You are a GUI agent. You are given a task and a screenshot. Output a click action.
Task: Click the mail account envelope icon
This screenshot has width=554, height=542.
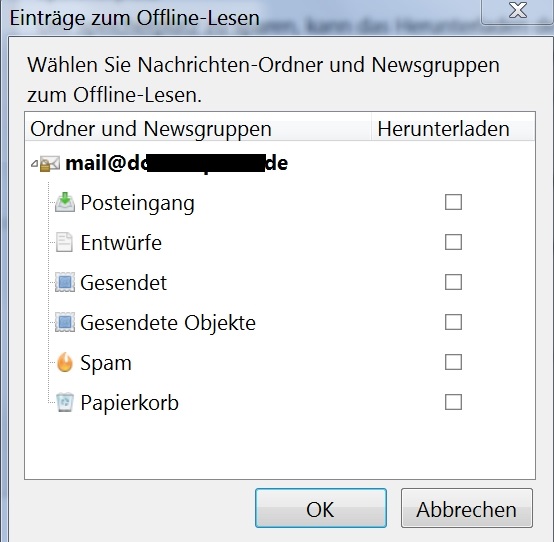click(x=49, y=164)
